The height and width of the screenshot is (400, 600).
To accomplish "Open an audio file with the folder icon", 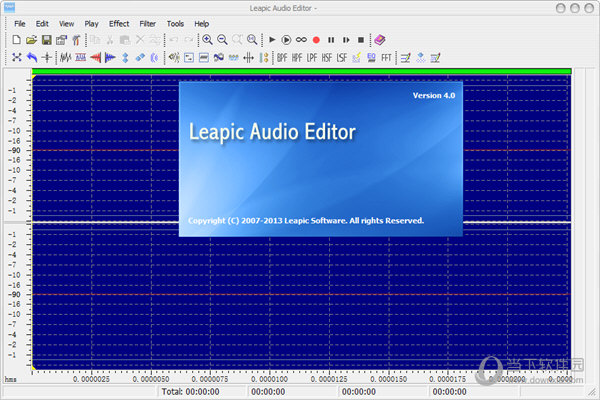I will point(31,40).
